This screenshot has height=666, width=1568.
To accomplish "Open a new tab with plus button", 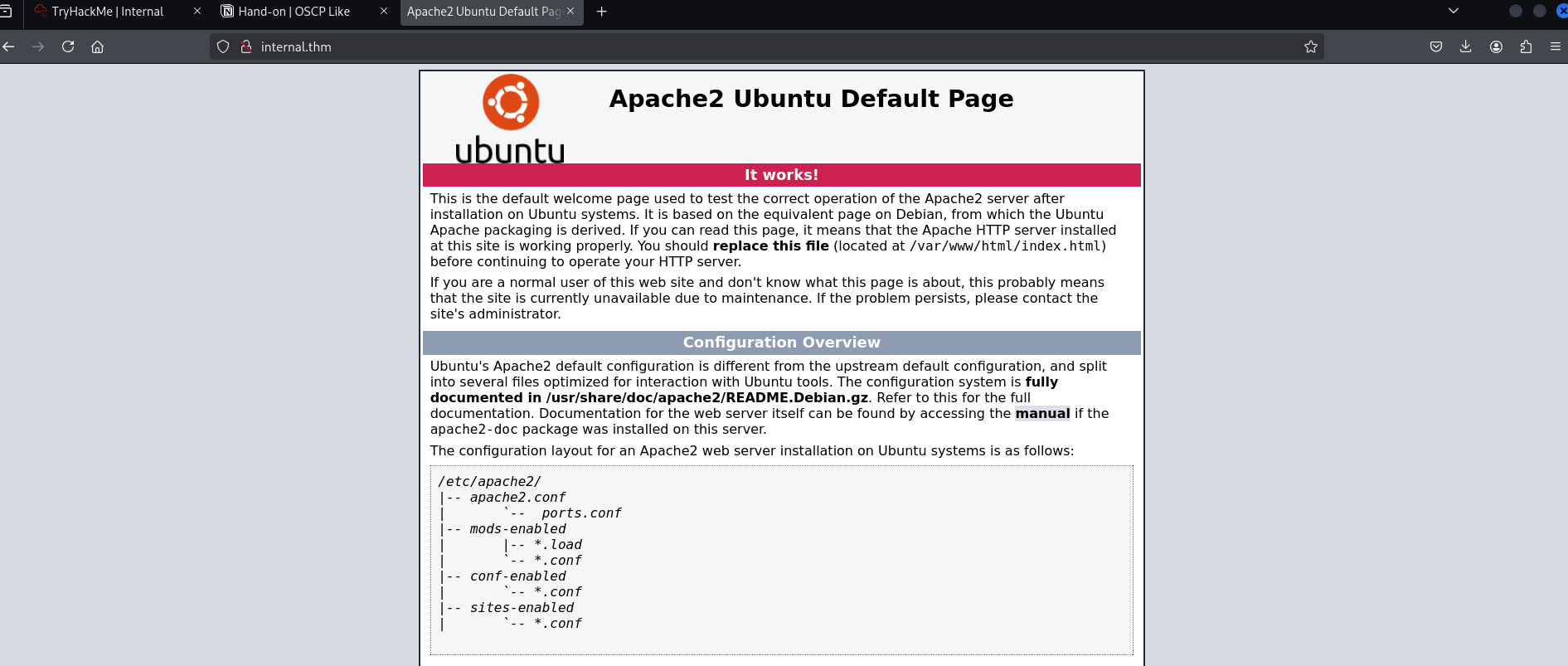I will (x=602, y=12).
